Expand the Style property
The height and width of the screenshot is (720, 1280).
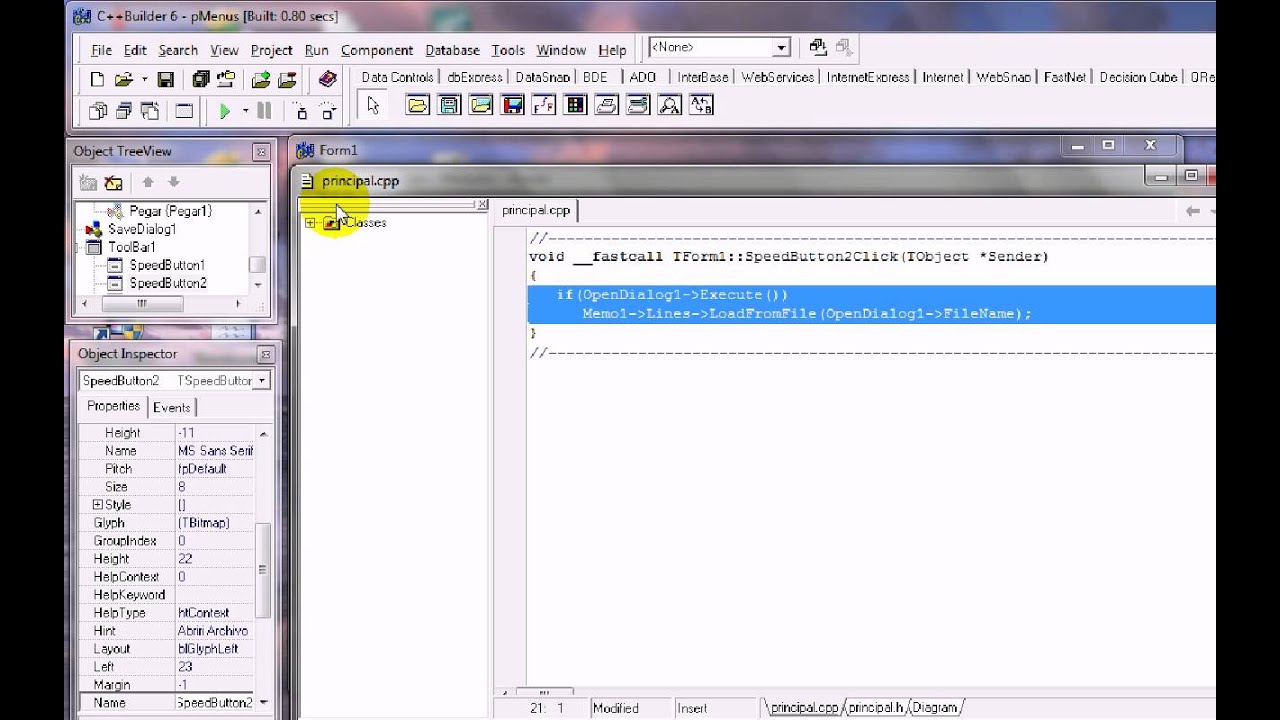click(x=97, y=505)
